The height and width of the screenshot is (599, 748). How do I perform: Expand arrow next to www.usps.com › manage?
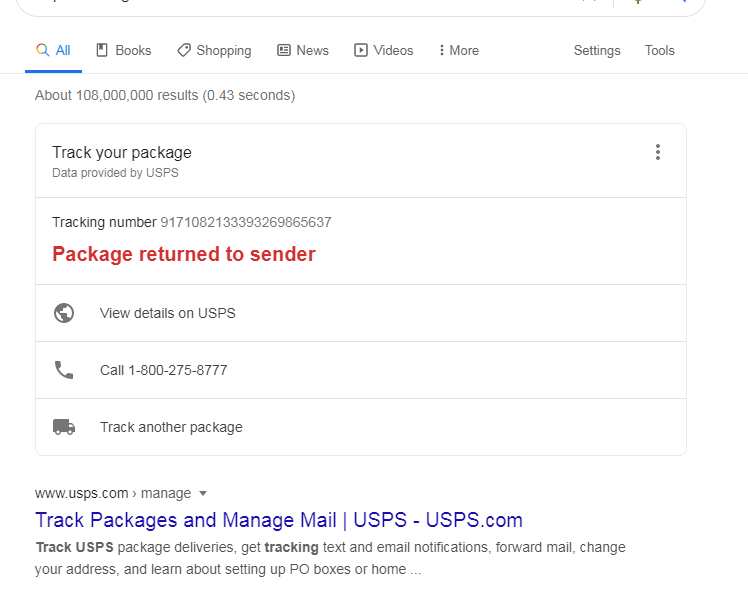[x=203, y=493]
